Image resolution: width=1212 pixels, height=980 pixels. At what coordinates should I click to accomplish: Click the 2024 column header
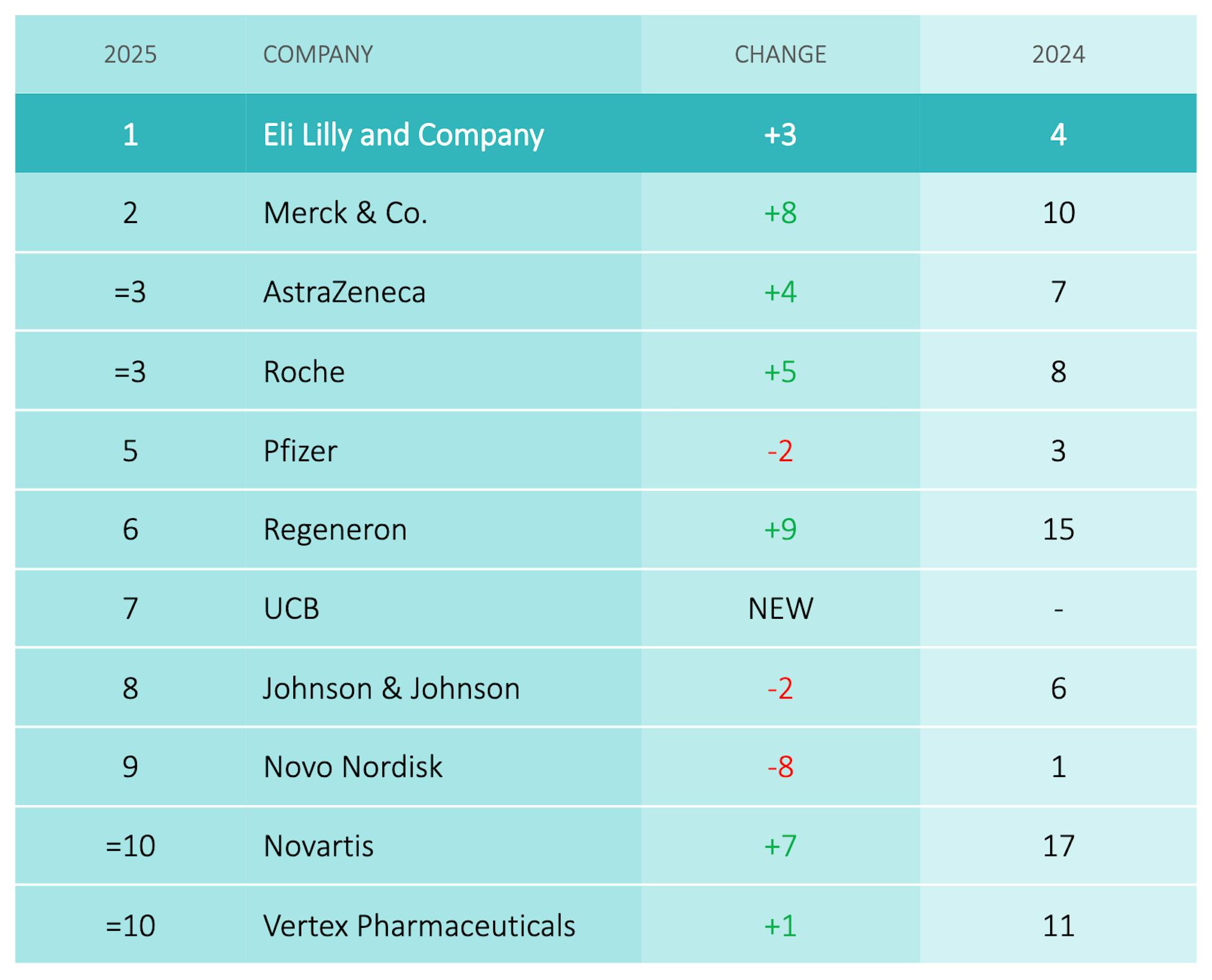click(1058, 55)
